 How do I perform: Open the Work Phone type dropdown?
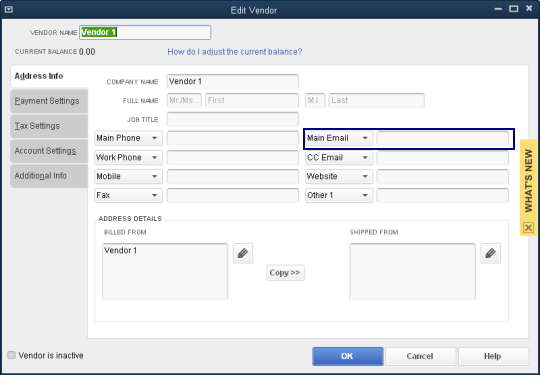[128, 157]
